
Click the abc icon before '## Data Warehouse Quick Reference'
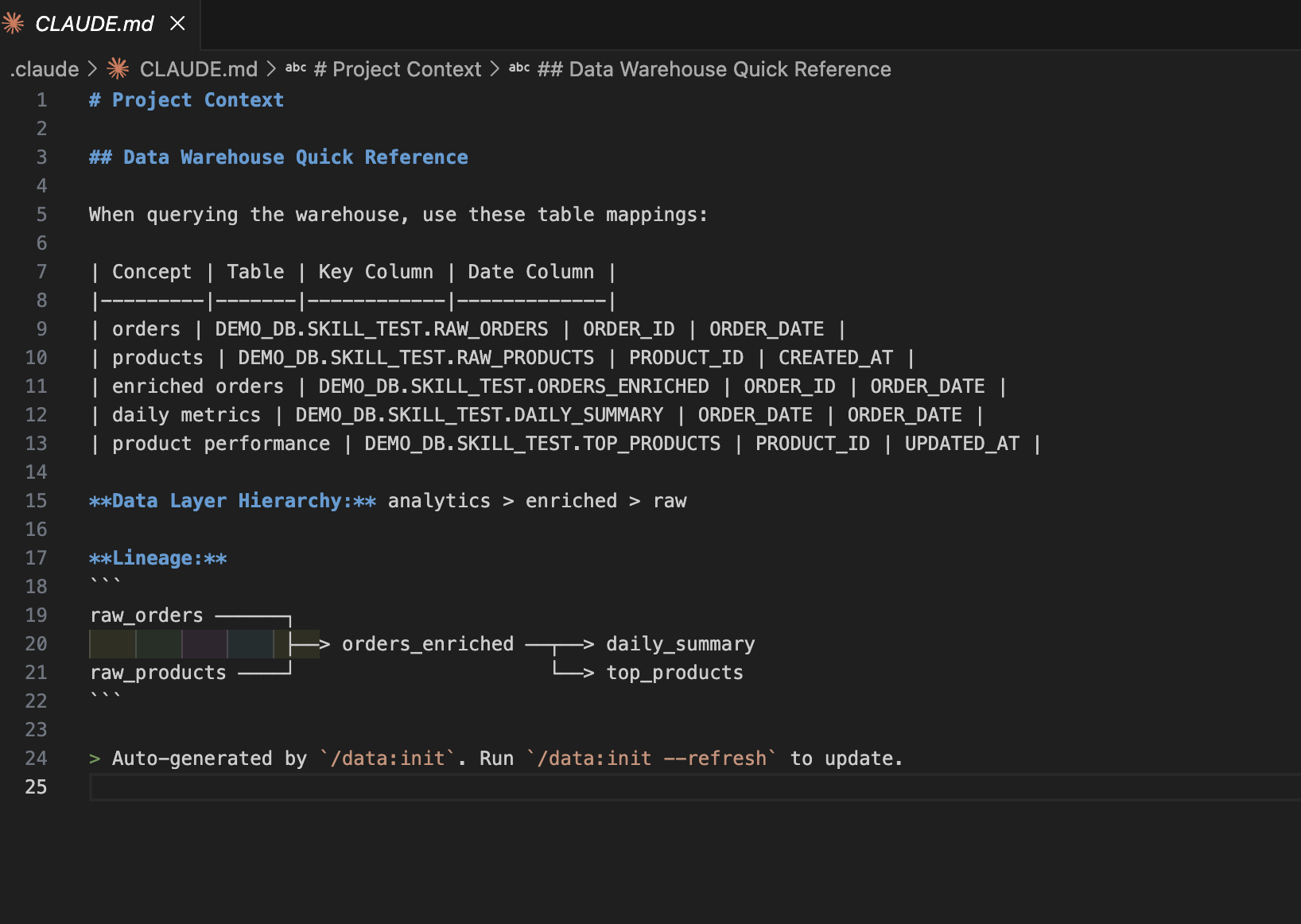click(519, 68)
